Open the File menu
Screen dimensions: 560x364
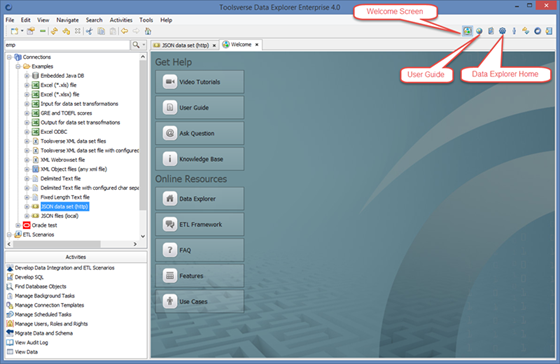[10, 20]
